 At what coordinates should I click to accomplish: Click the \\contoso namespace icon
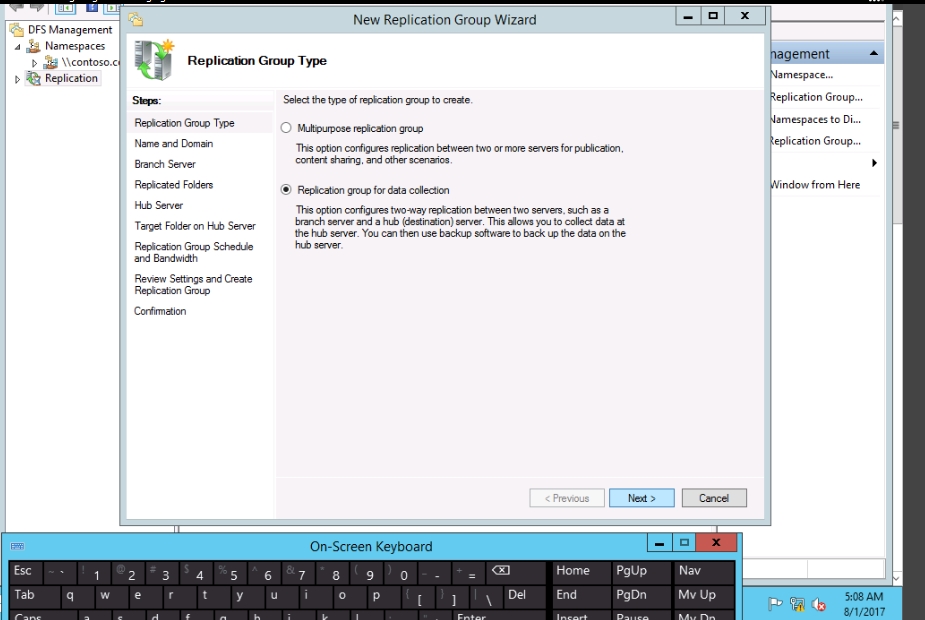click(51, 62)
